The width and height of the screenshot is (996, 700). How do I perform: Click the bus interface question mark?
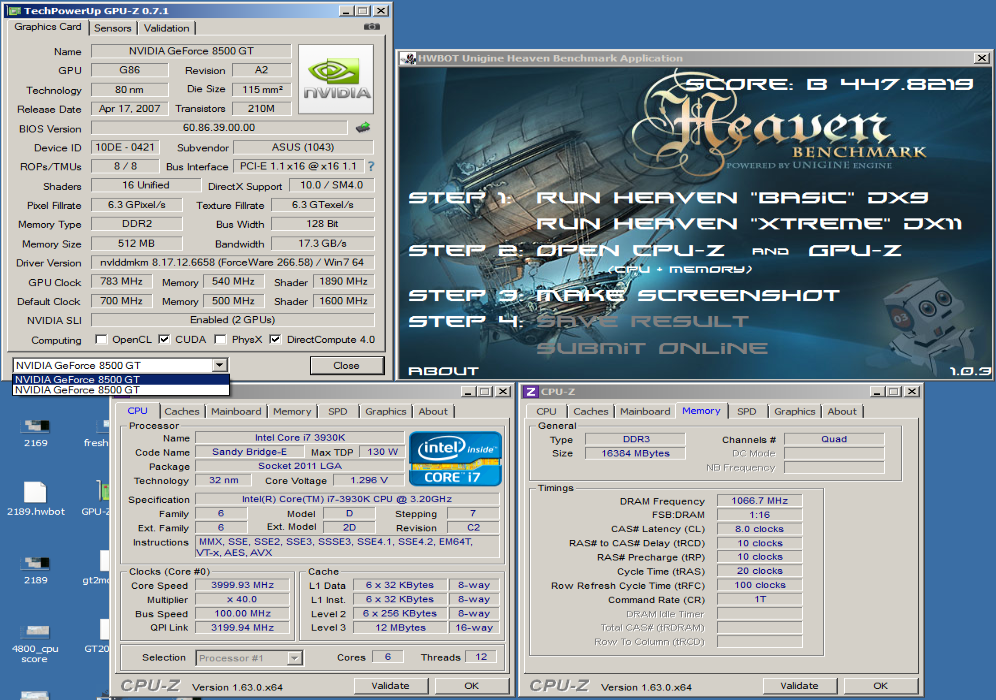click(x=371, y=166)
